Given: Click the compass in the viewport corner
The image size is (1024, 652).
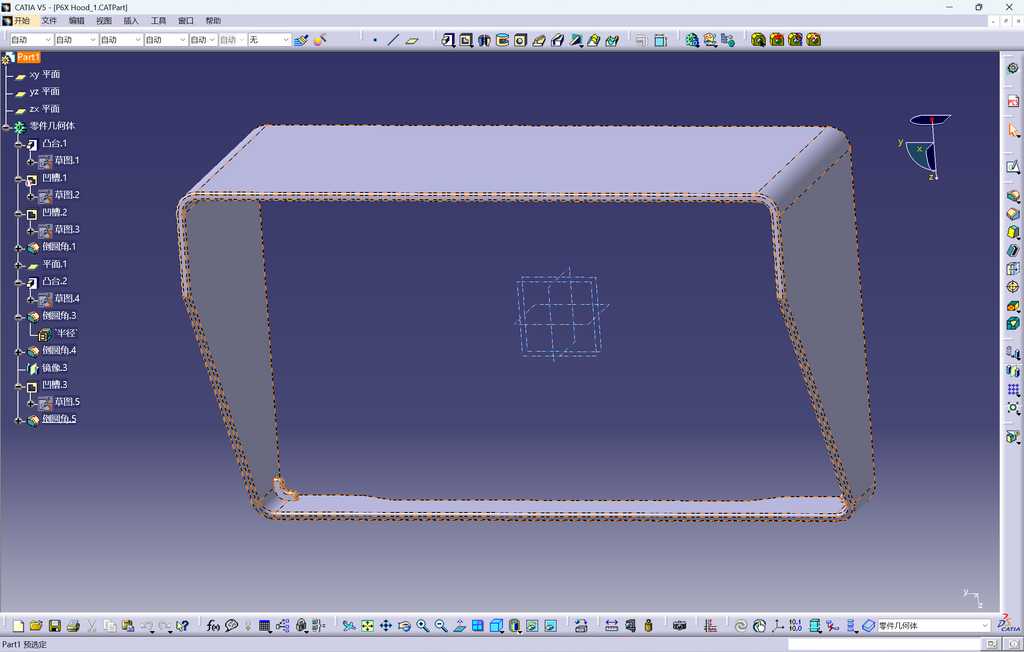Looking at the screenshot, I should click(927, 147).
